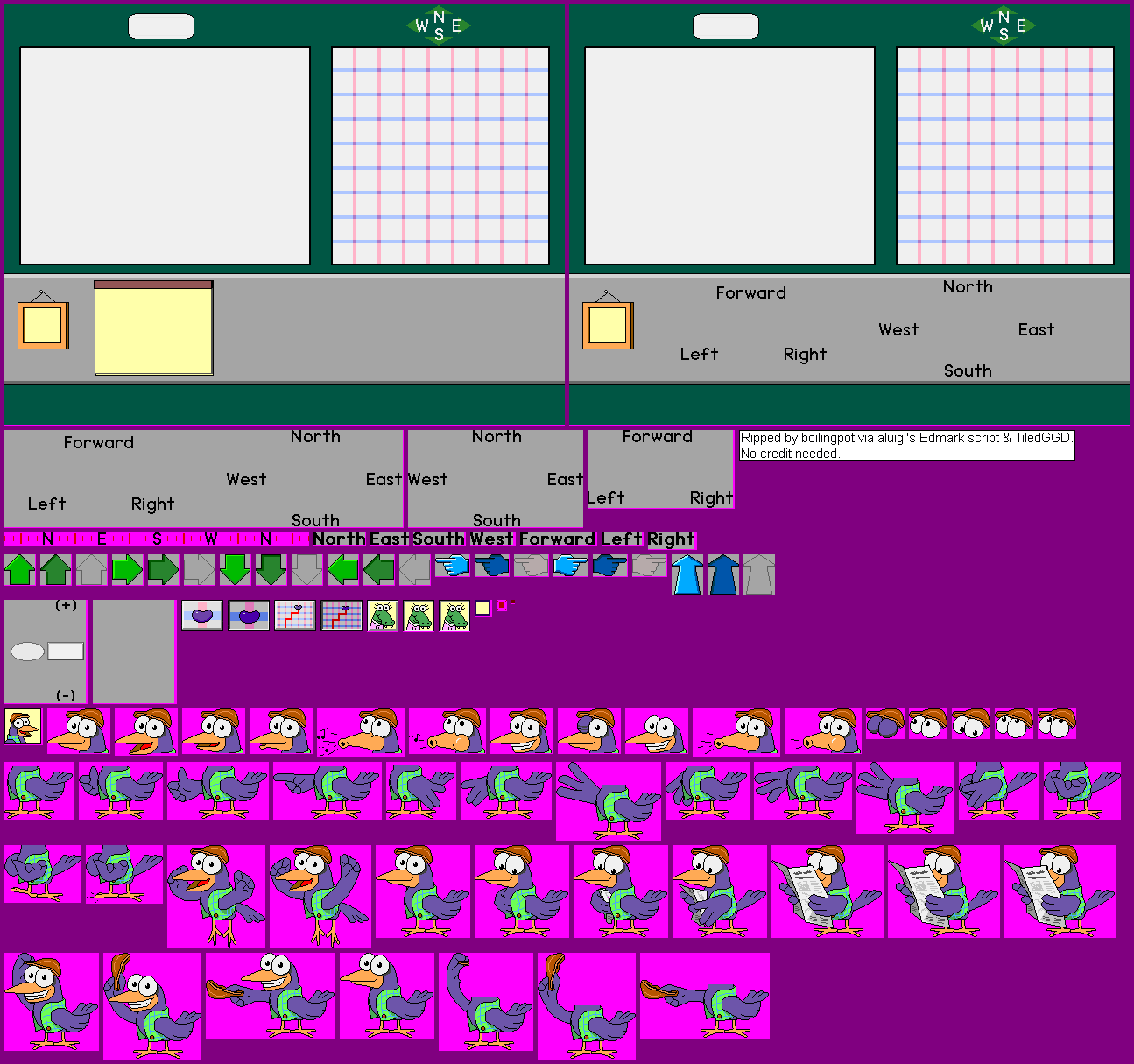Image resolution: width=1134 pixels, height=1064 pixels.
Task: Click the tiny red square sprite
Action: [x=502, y=605]
